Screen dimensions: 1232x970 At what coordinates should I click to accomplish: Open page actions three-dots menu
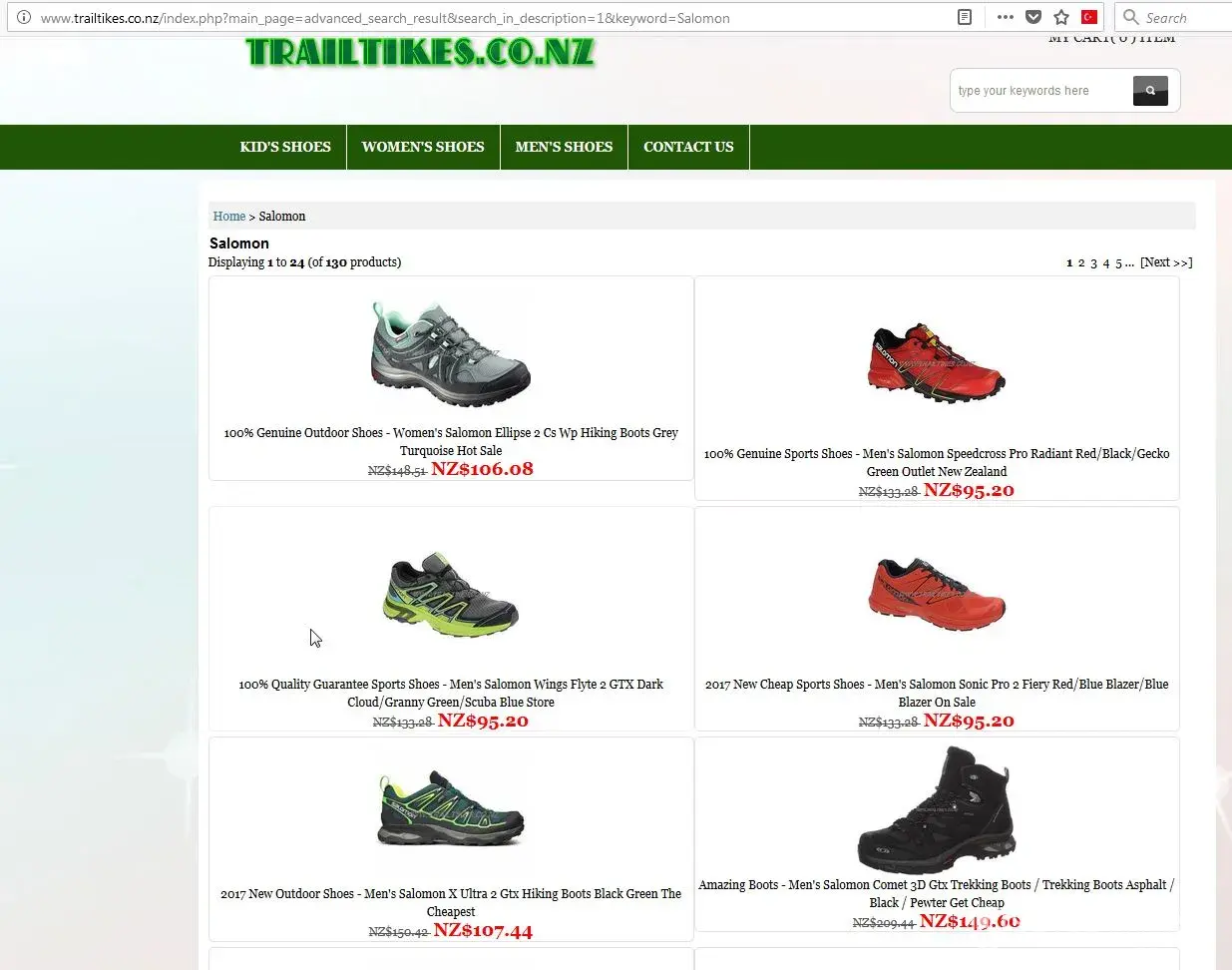pyautogui.click(x=1005, y=17)
